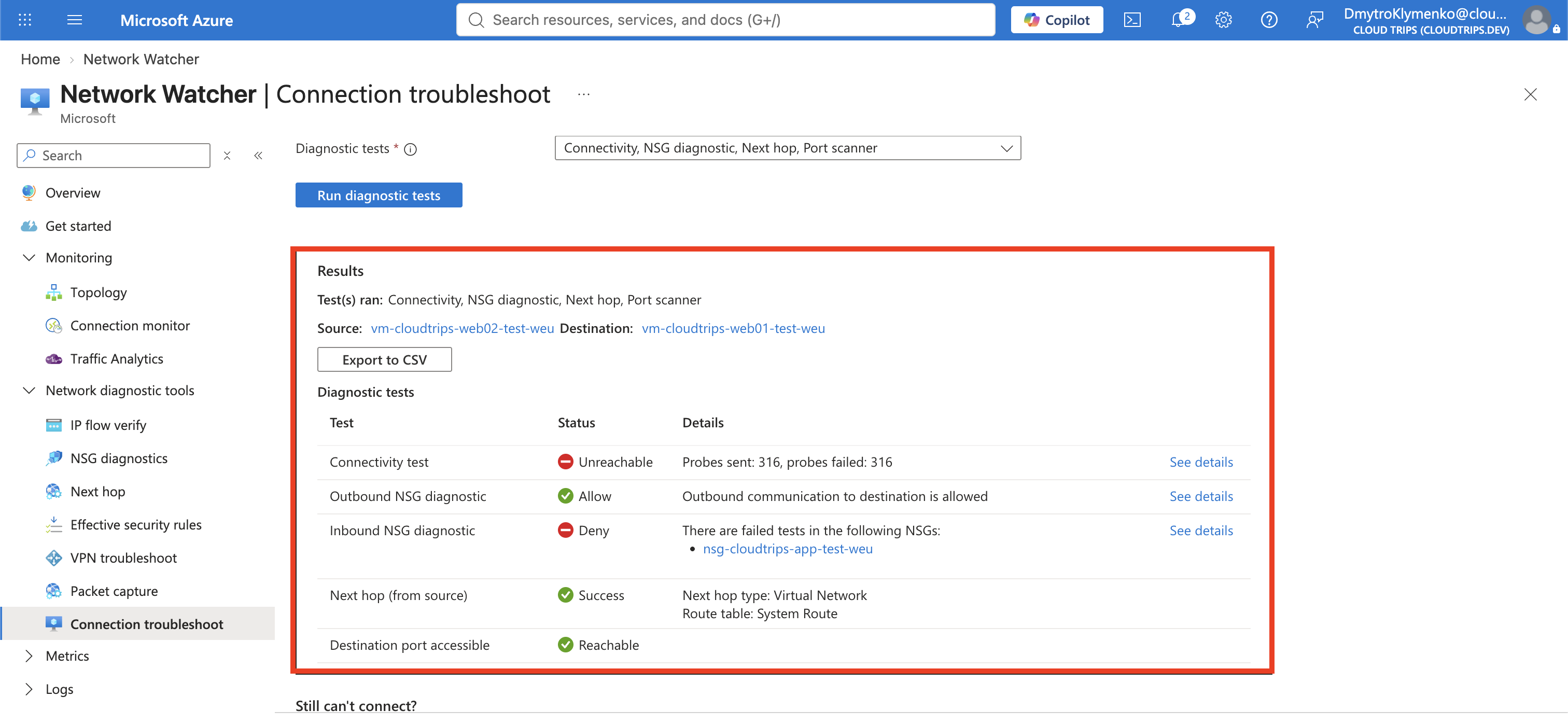Click the Overview globe icon
The width and height of the screenshot is (1568, 725).
(29, 192)
